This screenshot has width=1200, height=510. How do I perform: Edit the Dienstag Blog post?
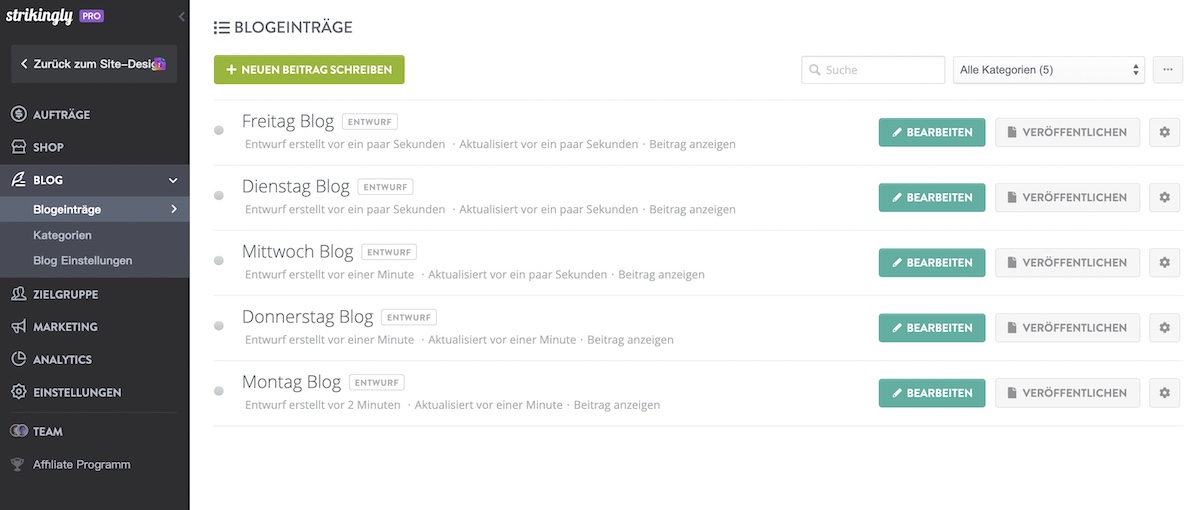pos(931,198)
